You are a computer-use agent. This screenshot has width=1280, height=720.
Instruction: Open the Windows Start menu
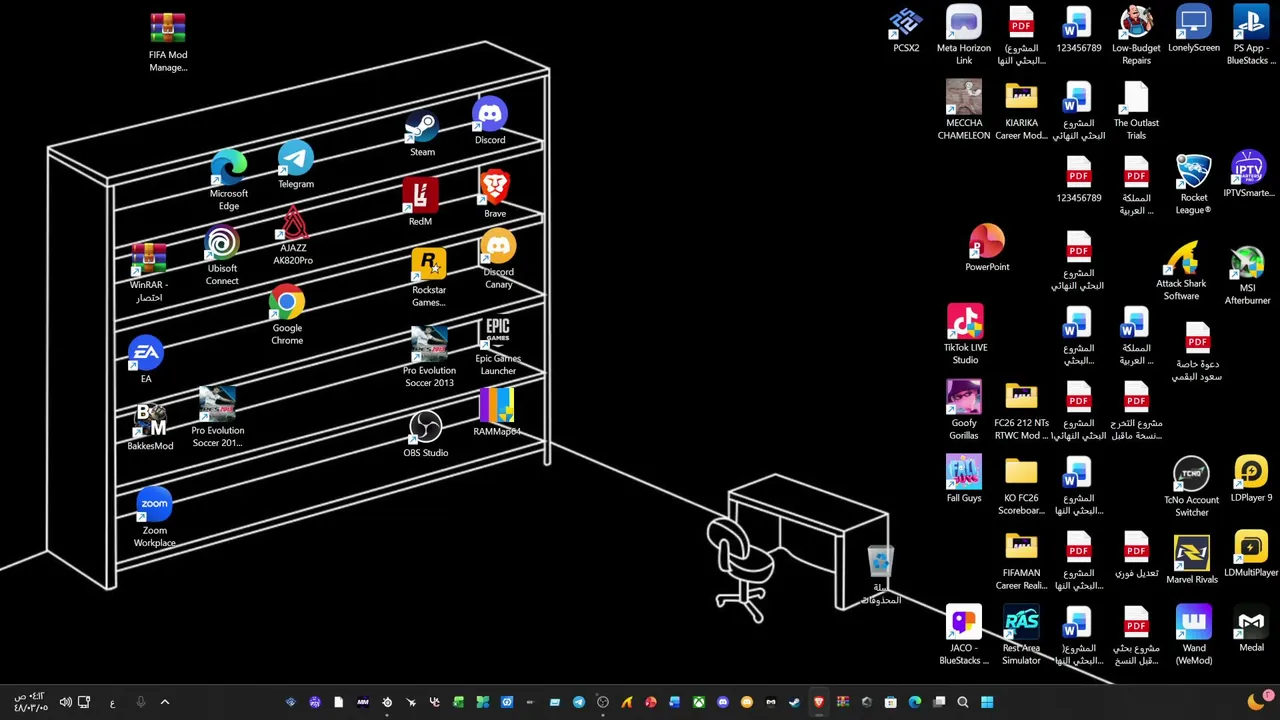click(987, 702)
